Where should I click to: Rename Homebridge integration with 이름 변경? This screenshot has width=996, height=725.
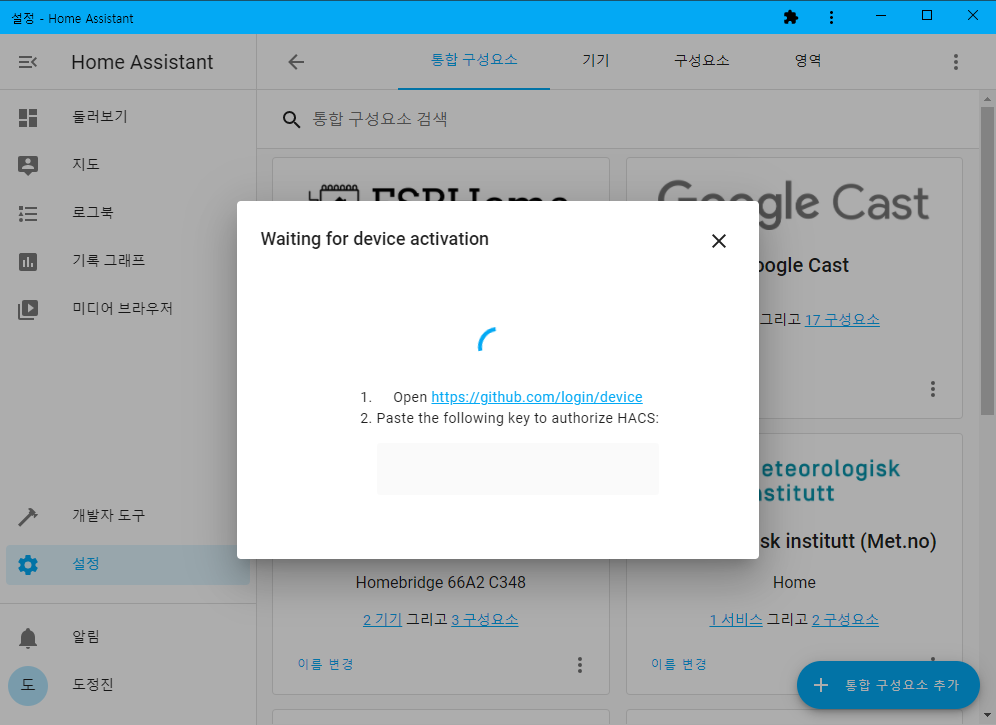click(x=325, y=665)
